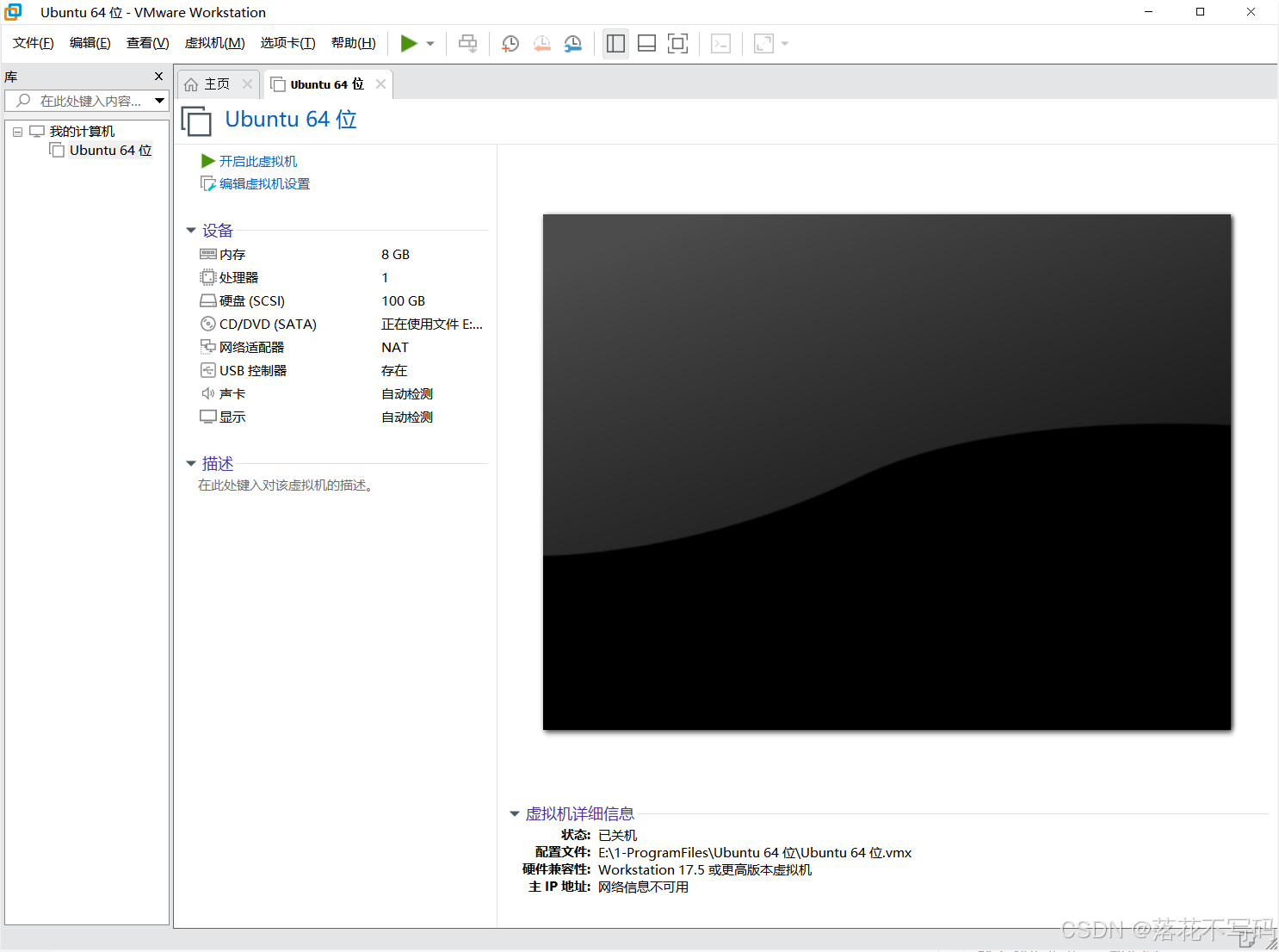
Task: Take a snapshot with the clock toolbar icon
Action: 510,43
